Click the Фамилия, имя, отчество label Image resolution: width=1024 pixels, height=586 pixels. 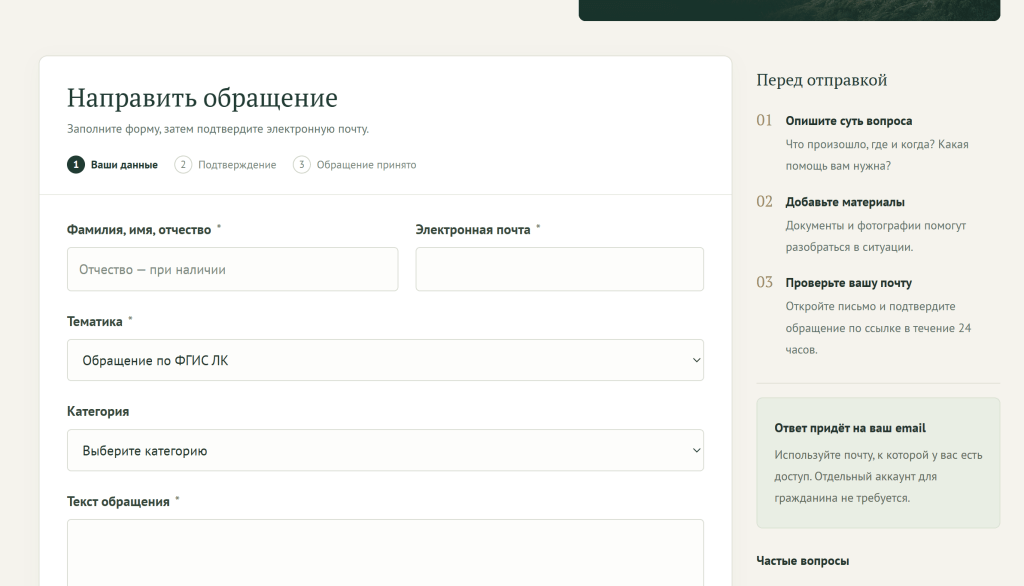tap(139, 230)
